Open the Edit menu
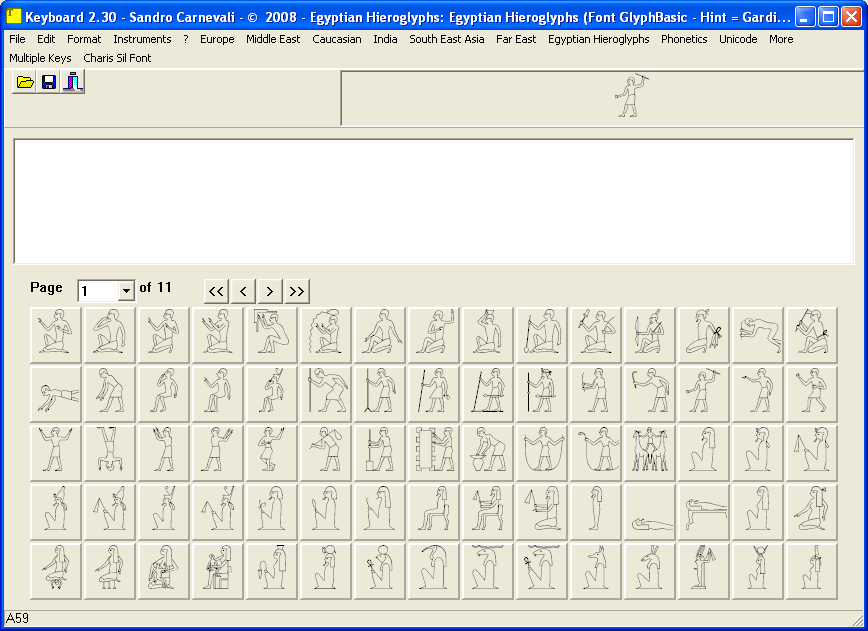The height and width of the screenshot is (631, 868). click(x=46, y=39)
